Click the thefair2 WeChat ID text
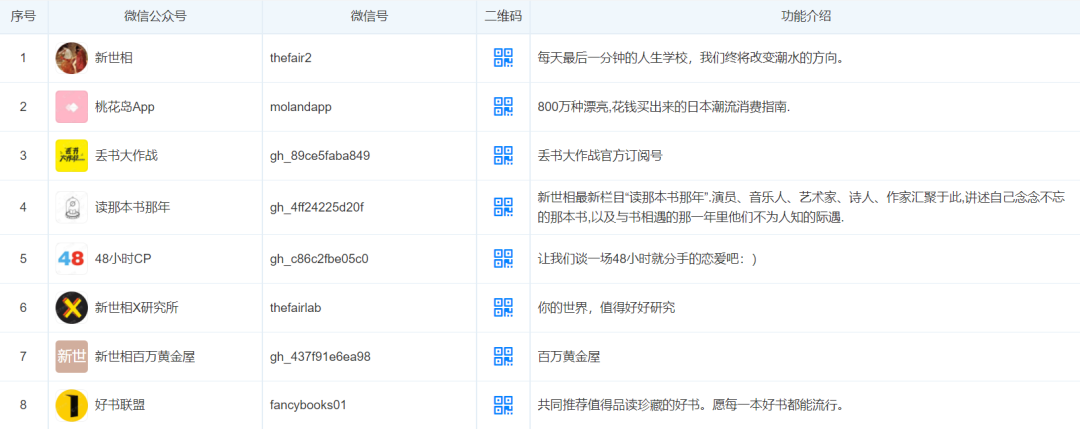Image resolution: width=1080 pixels, height=429 pixels. [x=291, y=58]
